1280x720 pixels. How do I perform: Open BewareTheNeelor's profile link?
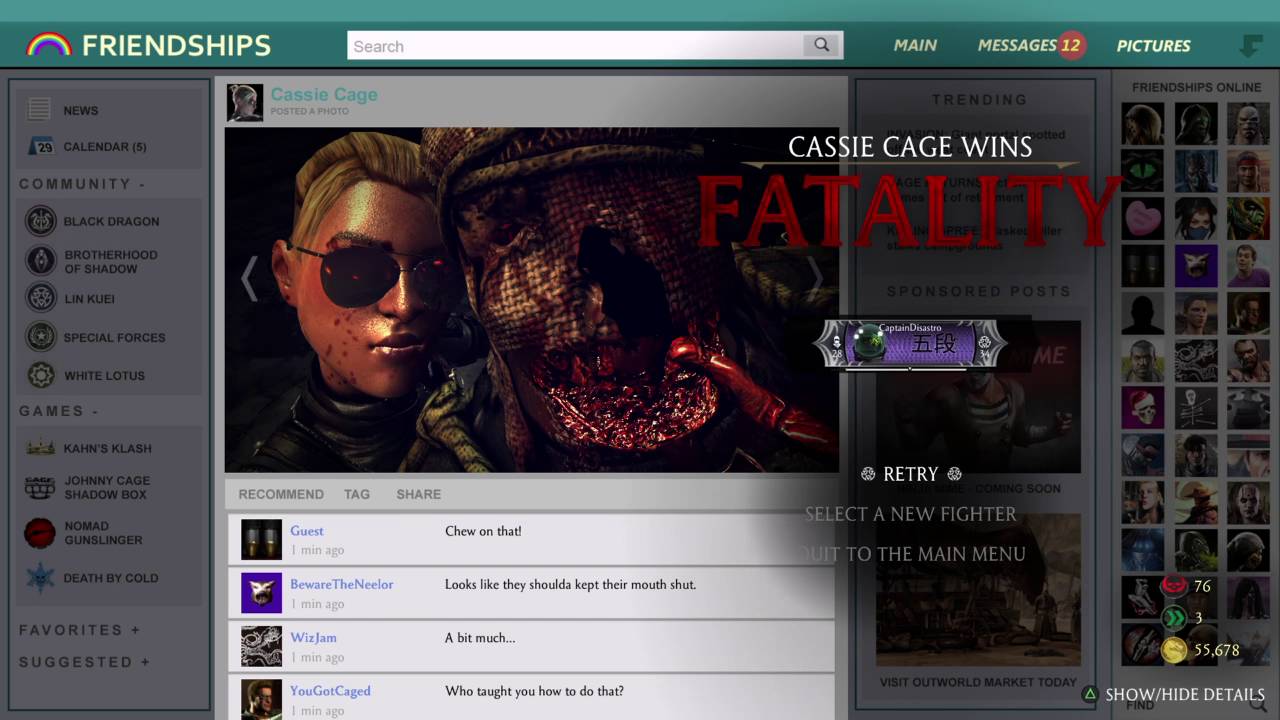coord(342,584)
